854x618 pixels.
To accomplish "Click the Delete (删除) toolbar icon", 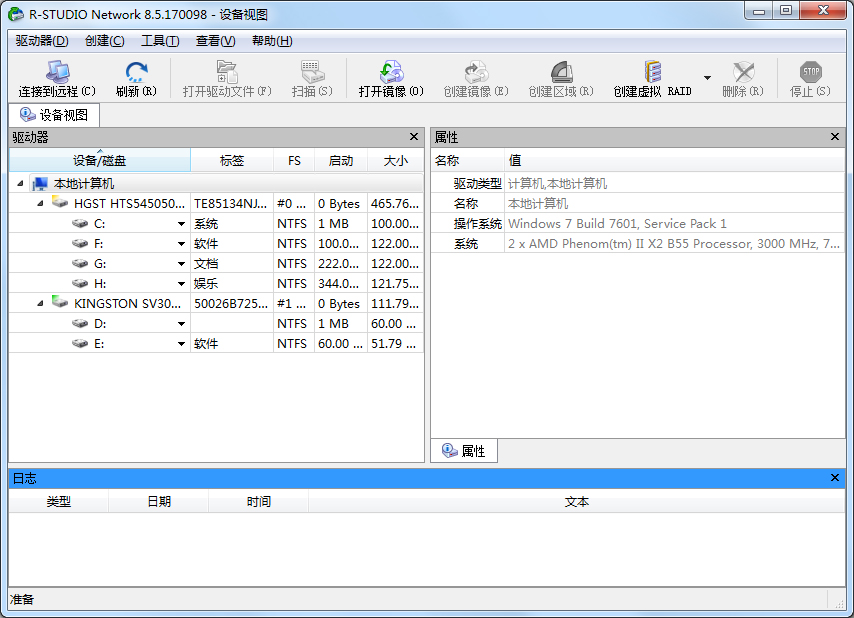I will click(743, 72).
